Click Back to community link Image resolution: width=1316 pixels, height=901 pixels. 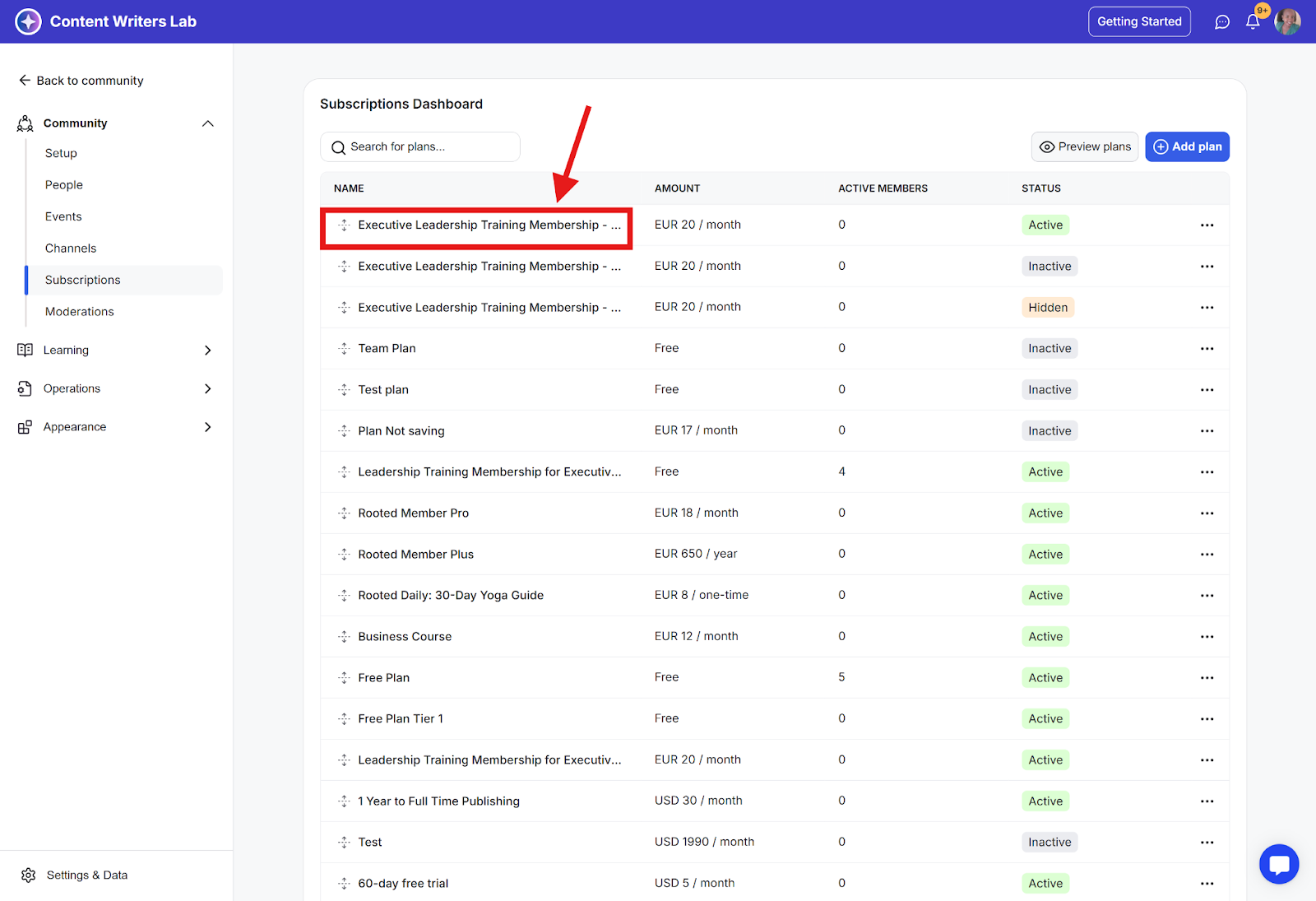pos(81,81)
